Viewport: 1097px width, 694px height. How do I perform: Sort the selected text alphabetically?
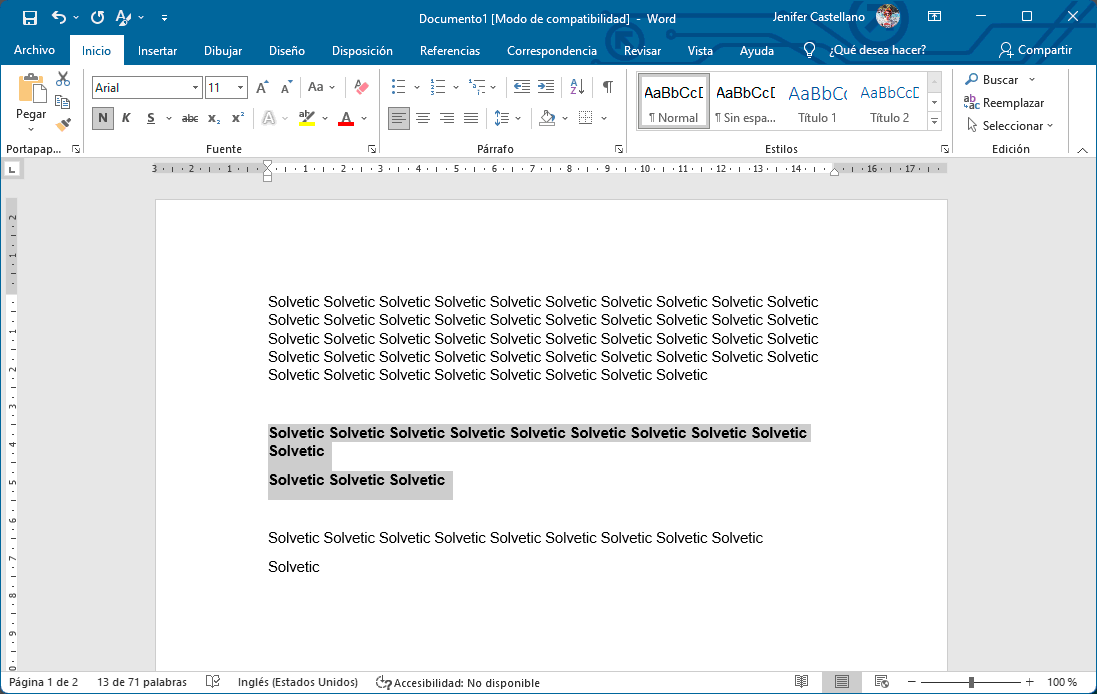(x=577, y=87)
